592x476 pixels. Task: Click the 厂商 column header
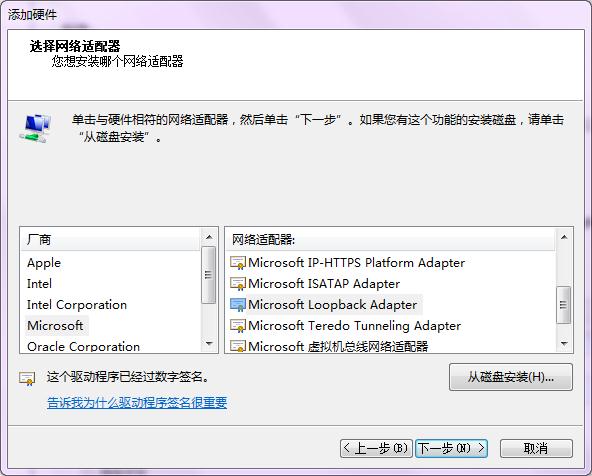click(110, 239)
